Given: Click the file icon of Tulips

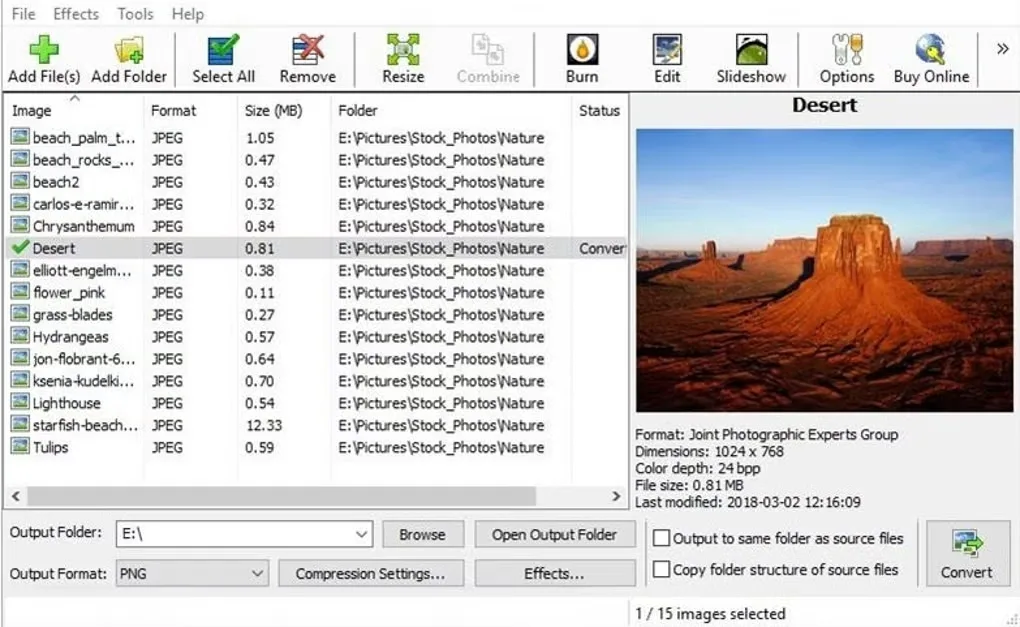Looking at the screenshot, I should pyautogui.click(x=20, y=446).
